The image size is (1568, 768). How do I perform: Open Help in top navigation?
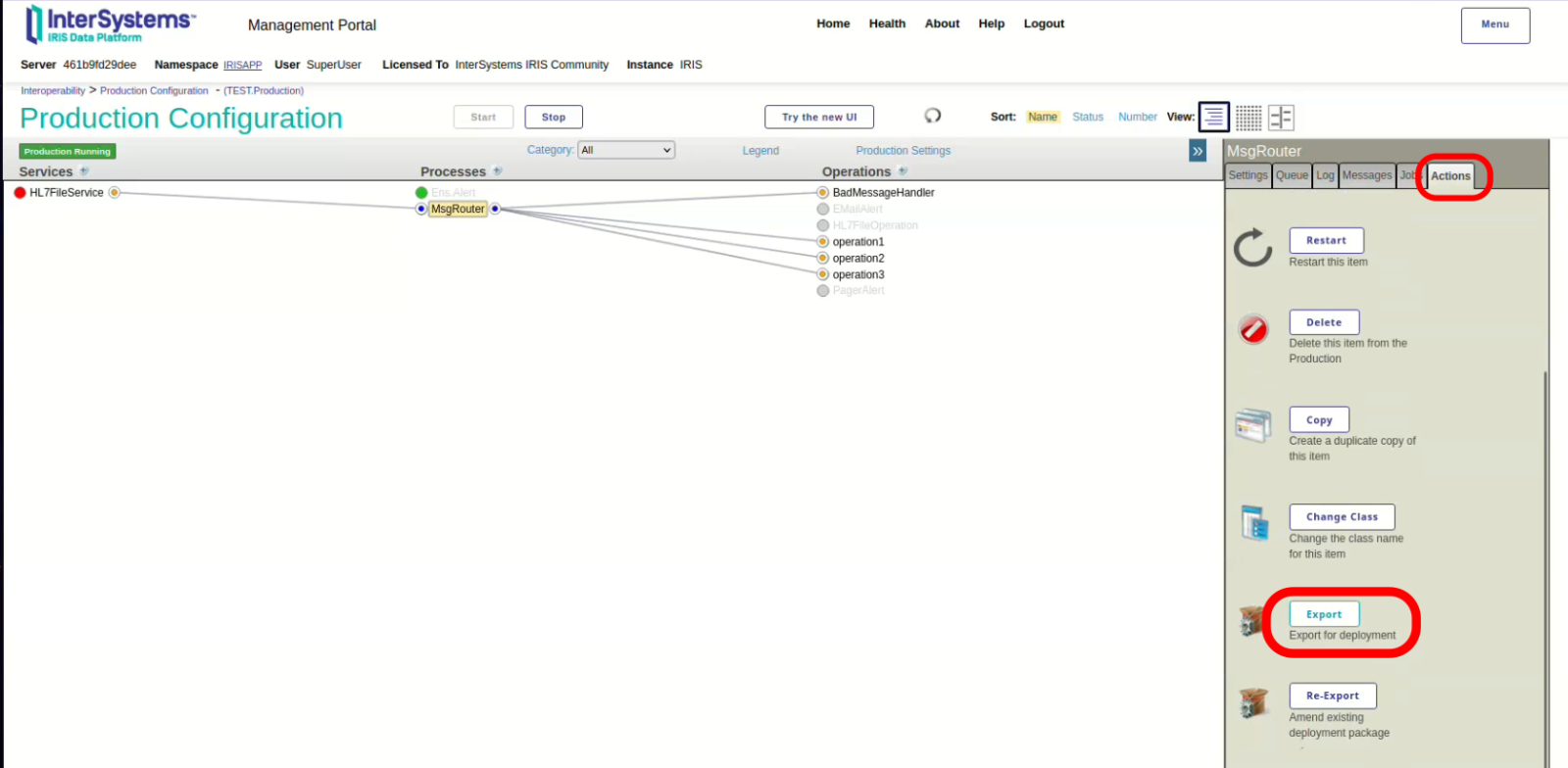coord(991,24)
